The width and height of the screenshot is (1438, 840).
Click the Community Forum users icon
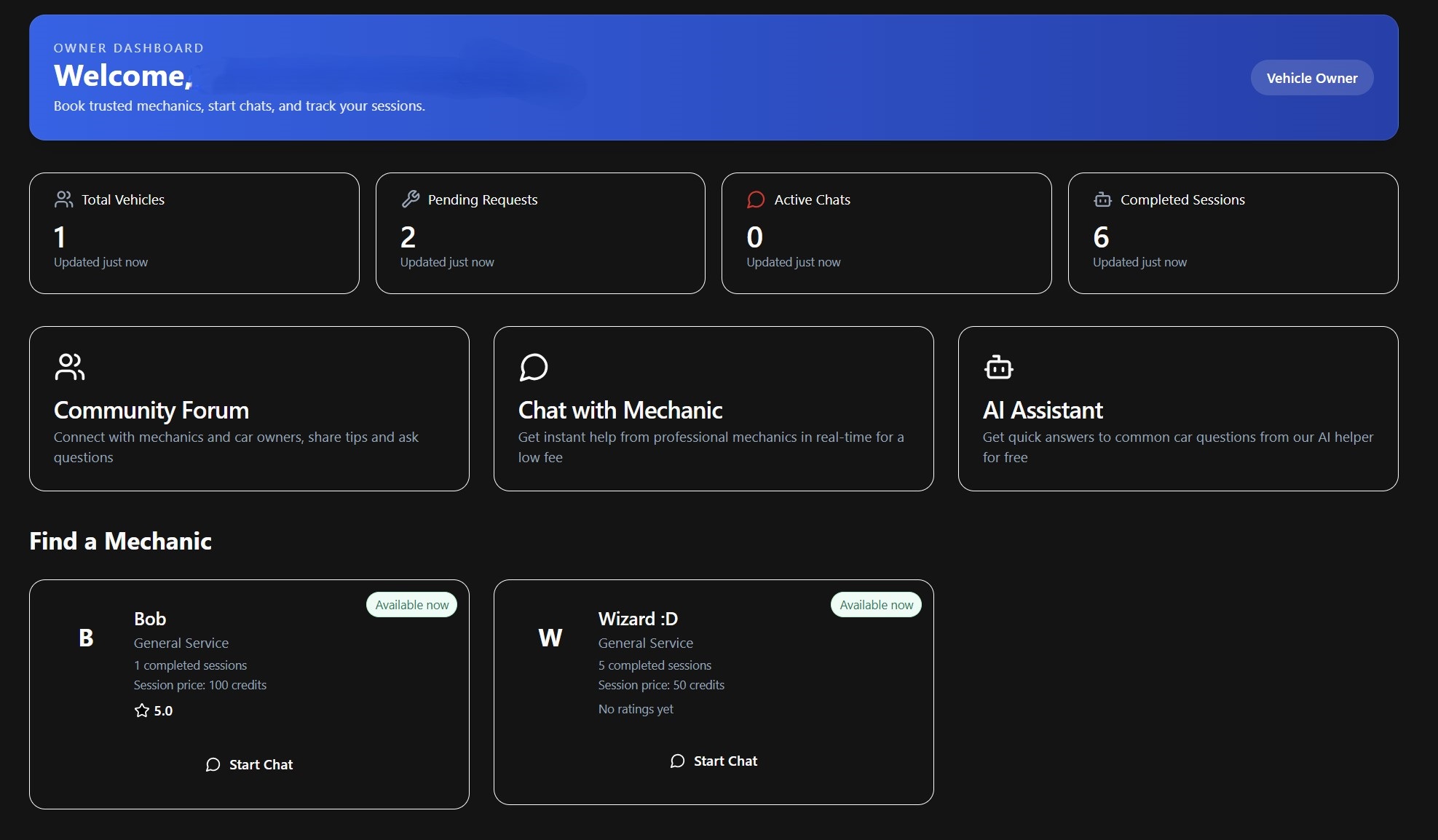(x=69, y=367)
